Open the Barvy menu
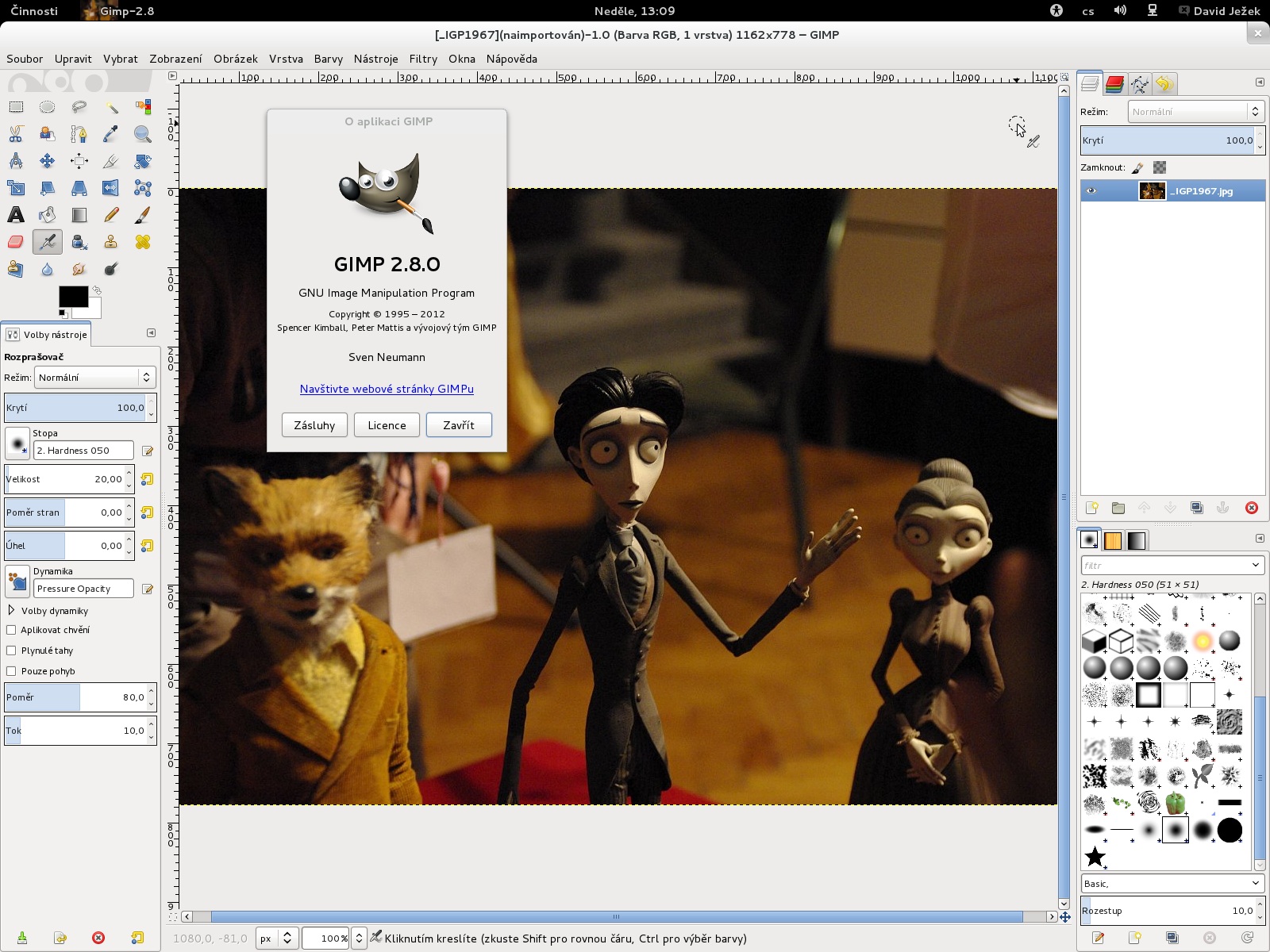This screenshot has height=952, width=1270. (x=328, y=59)
